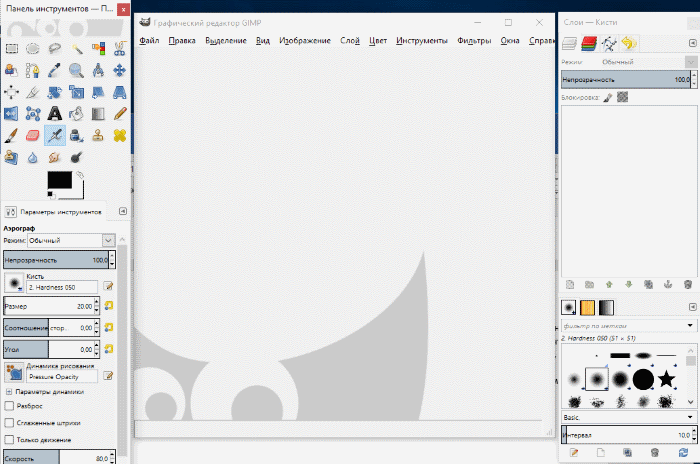Activate the Text tool

click(55, 114)
